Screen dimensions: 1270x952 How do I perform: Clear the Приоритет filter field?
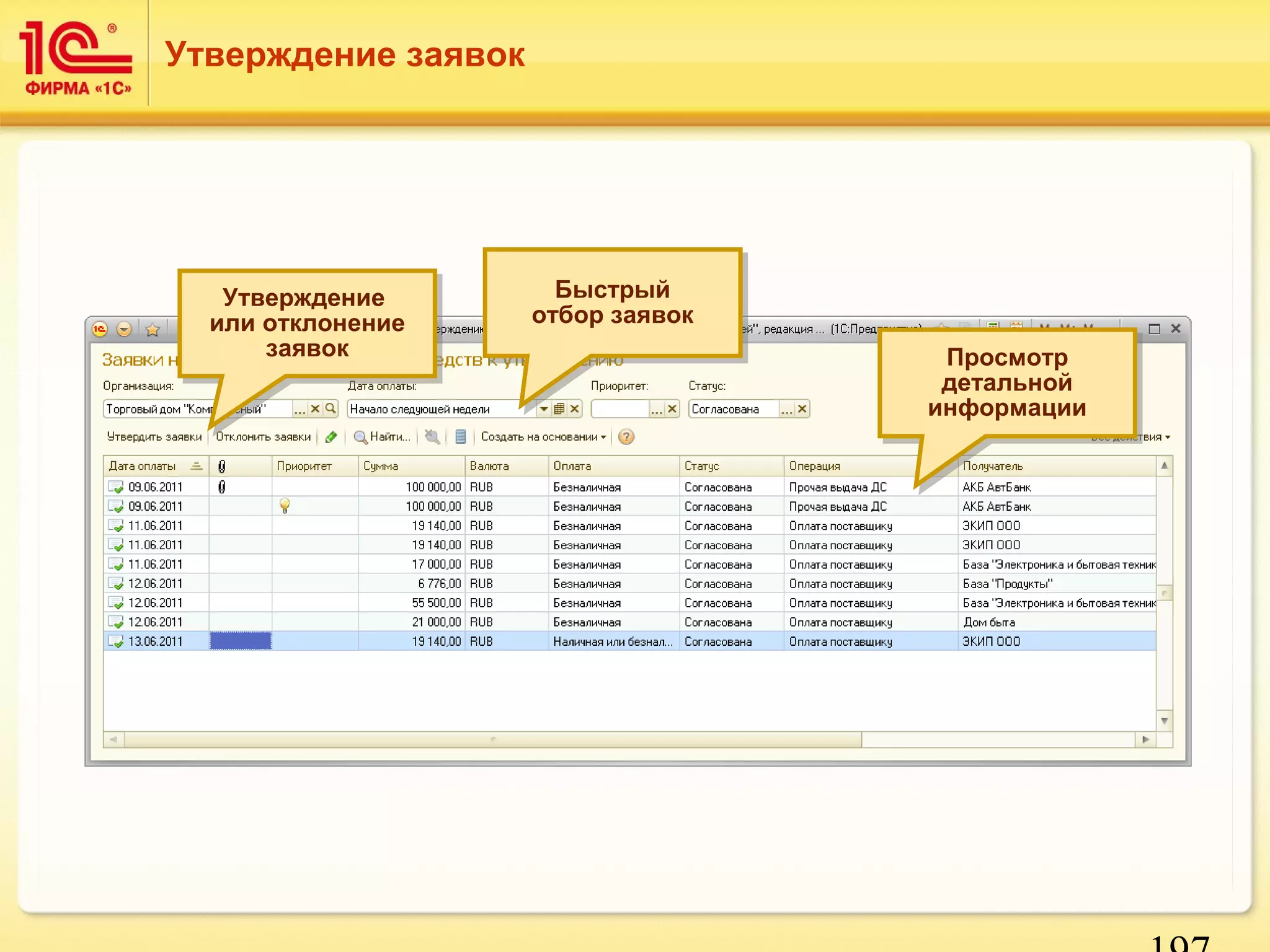[672, 409]
